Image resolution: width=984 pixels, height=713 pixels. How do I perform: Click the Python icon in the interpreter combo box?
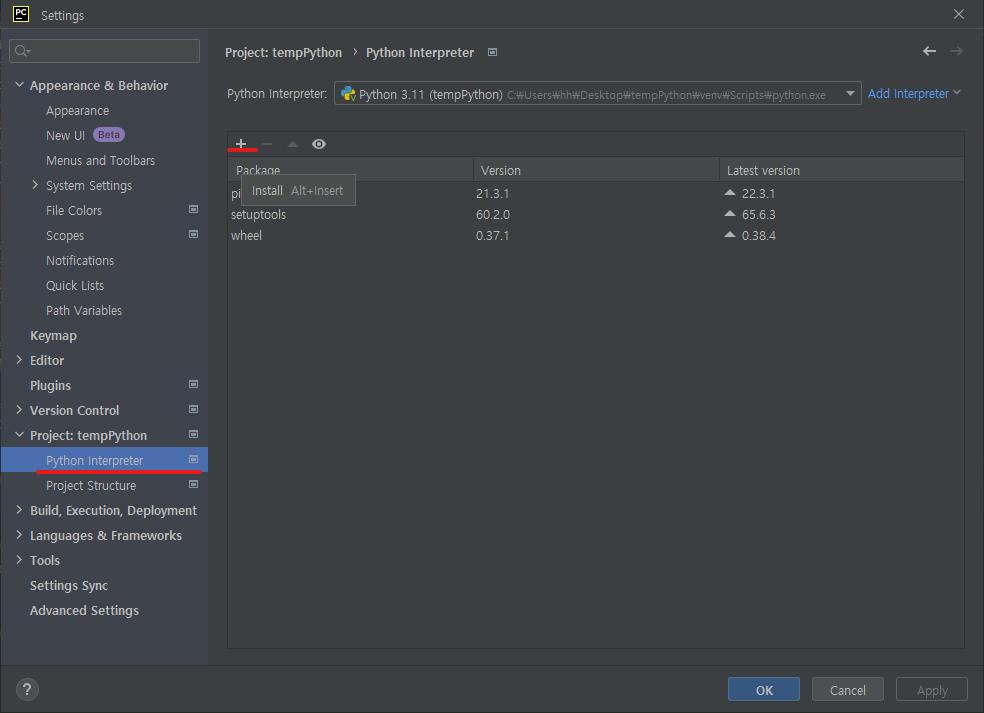[x=348, y=94]
